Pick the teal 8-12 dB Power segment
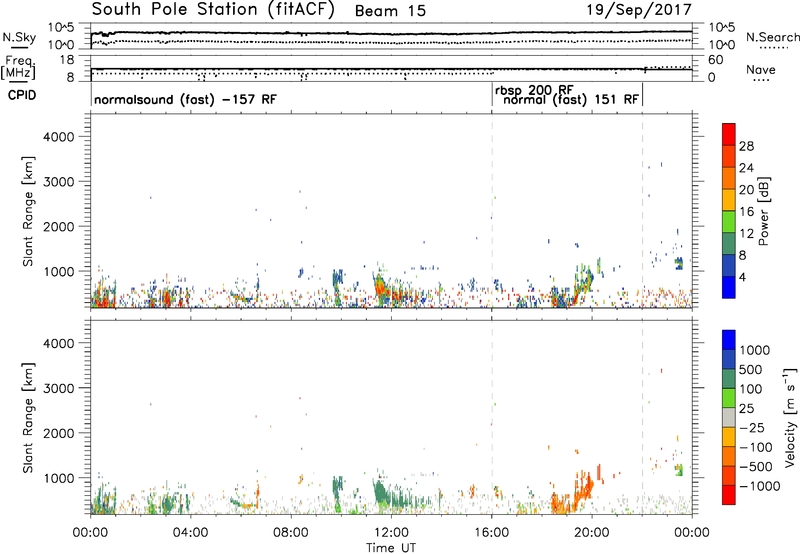This screenshot has width=800, height=554. (x=729, y=243)
